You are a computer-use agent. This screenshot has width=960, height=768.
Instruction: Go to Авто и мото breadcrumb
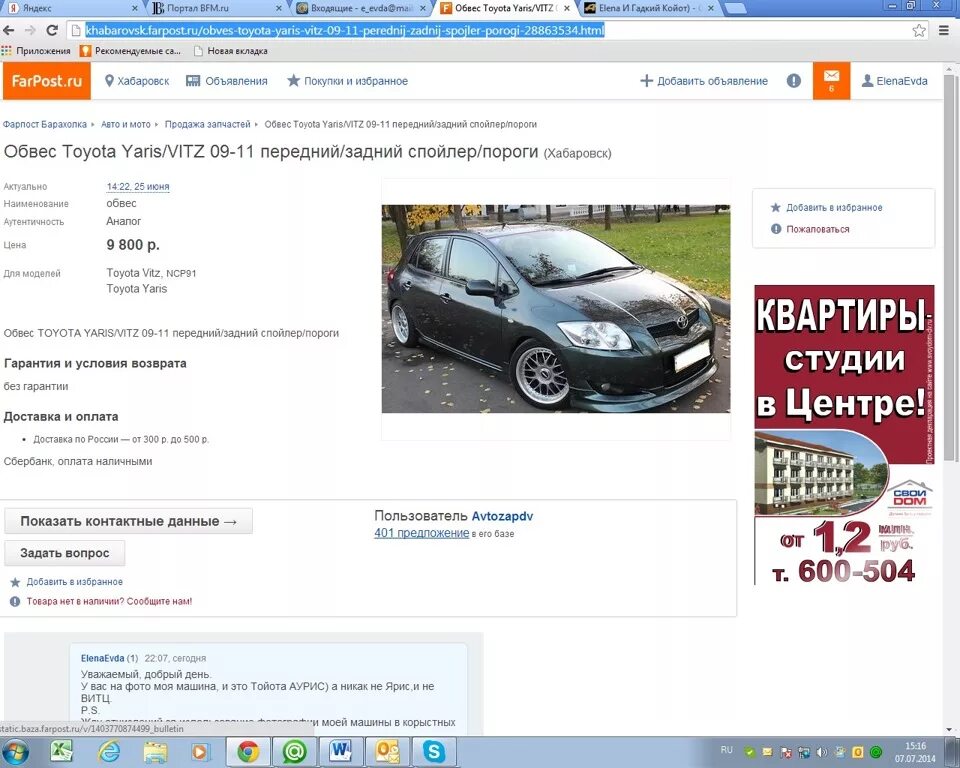click(126, 124)
